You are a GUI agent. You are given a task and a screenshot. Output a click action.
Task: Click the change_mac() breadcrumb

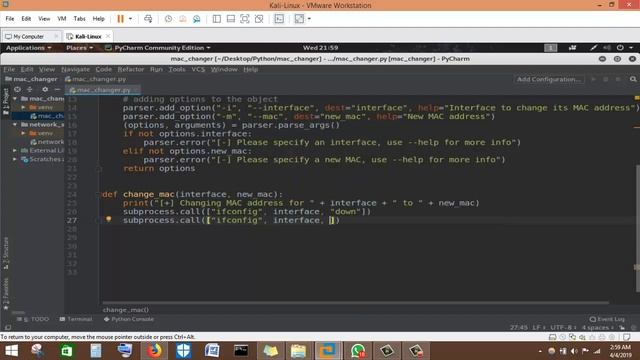[x=126, y=310]
